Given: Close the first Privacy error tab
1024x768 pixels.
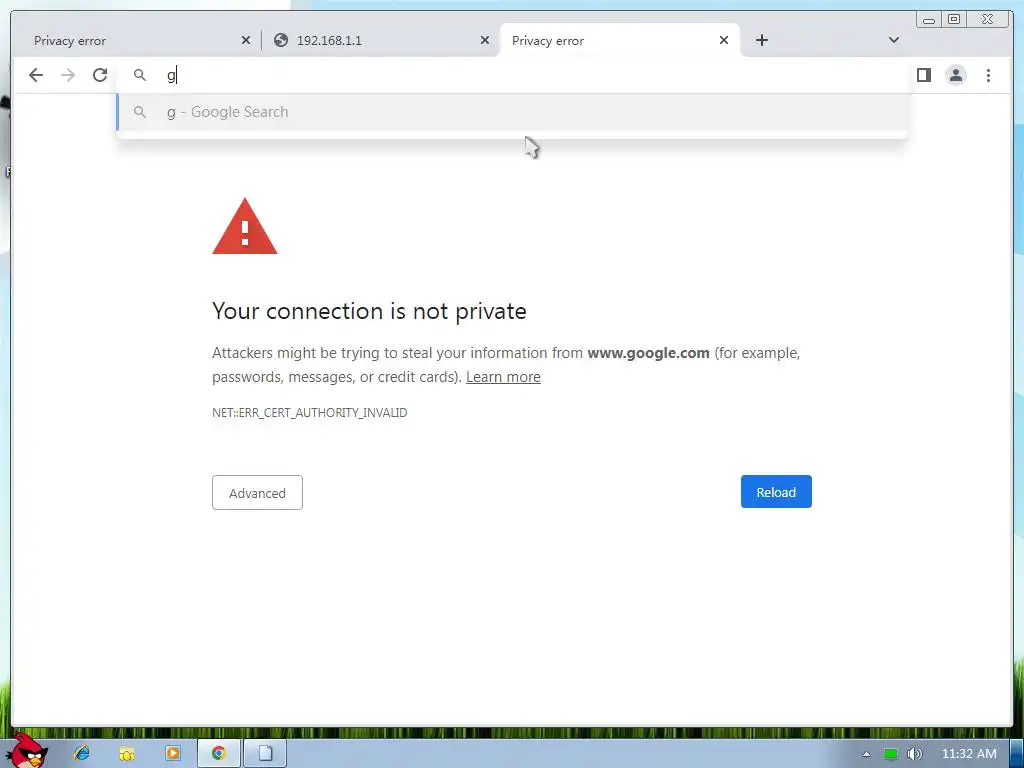Looking at the screenshot, I should [x=246, y=40].
